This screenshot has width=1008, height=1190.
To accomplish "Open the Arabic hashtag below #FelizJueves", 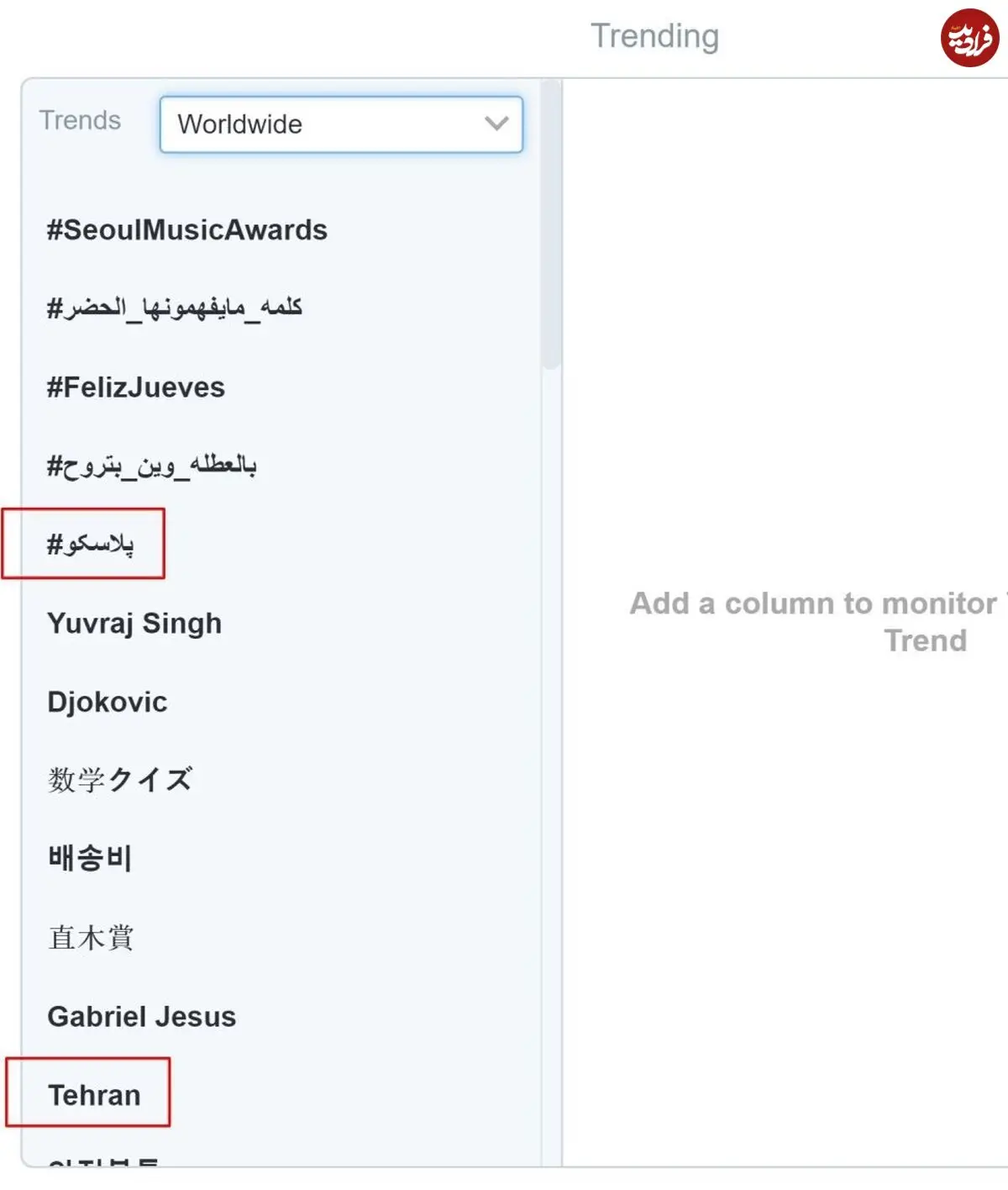I will coord(152,465).
